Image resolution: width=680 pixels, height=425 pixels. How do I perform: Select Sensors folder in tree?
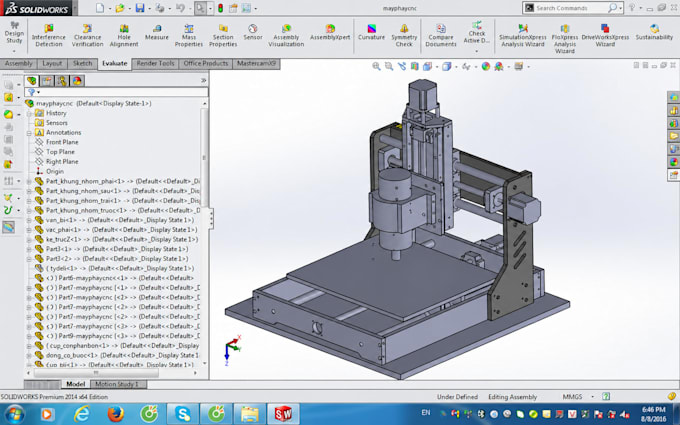tap(56, 123)
